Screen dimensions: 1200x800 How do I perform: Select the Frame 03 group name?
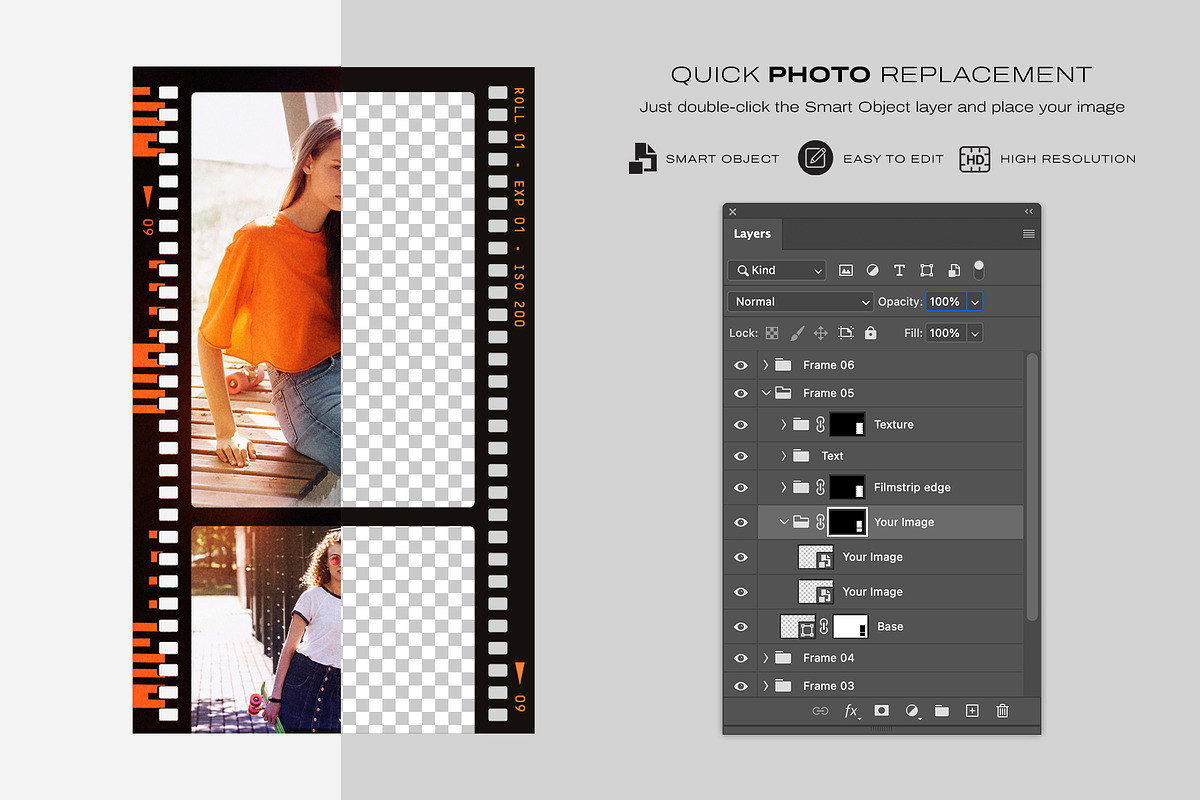coord(829,686)
